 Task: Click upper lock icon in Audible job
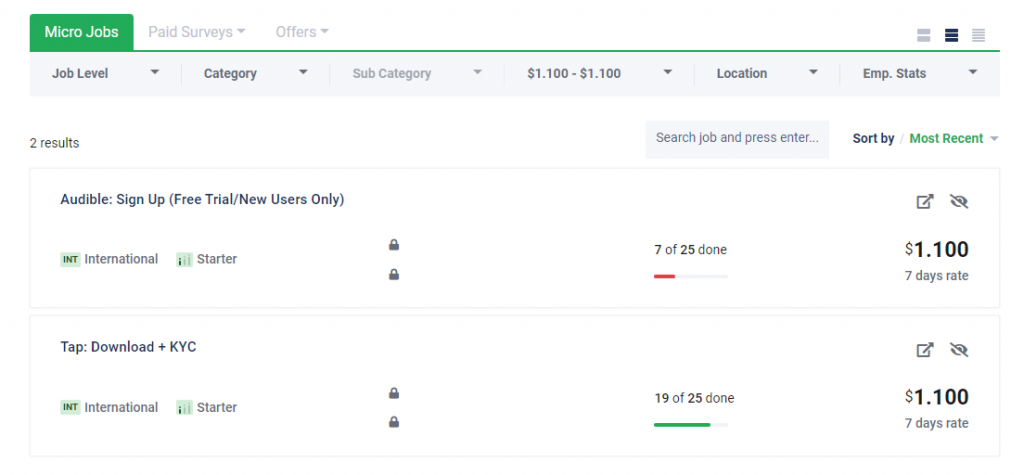pyautogui.click(x=394, y=245)
